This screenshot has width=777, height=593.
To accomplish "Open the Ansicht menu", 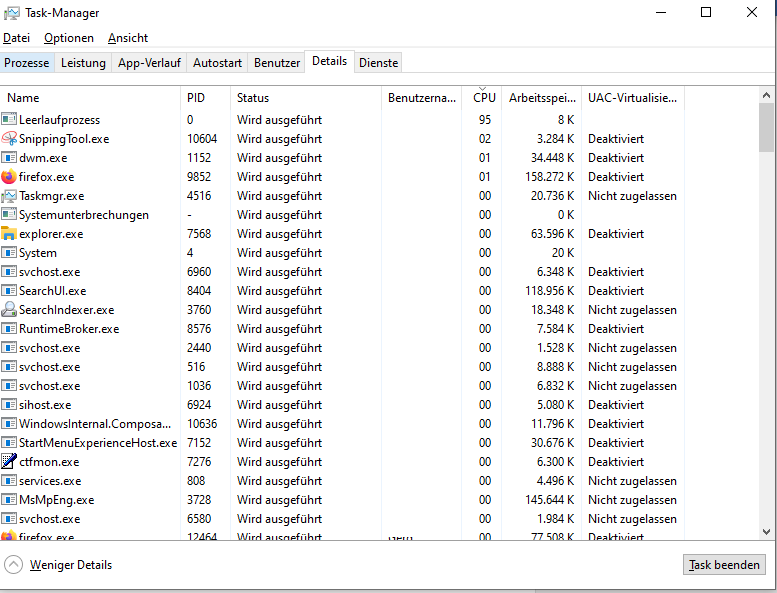I will point(128,38).
